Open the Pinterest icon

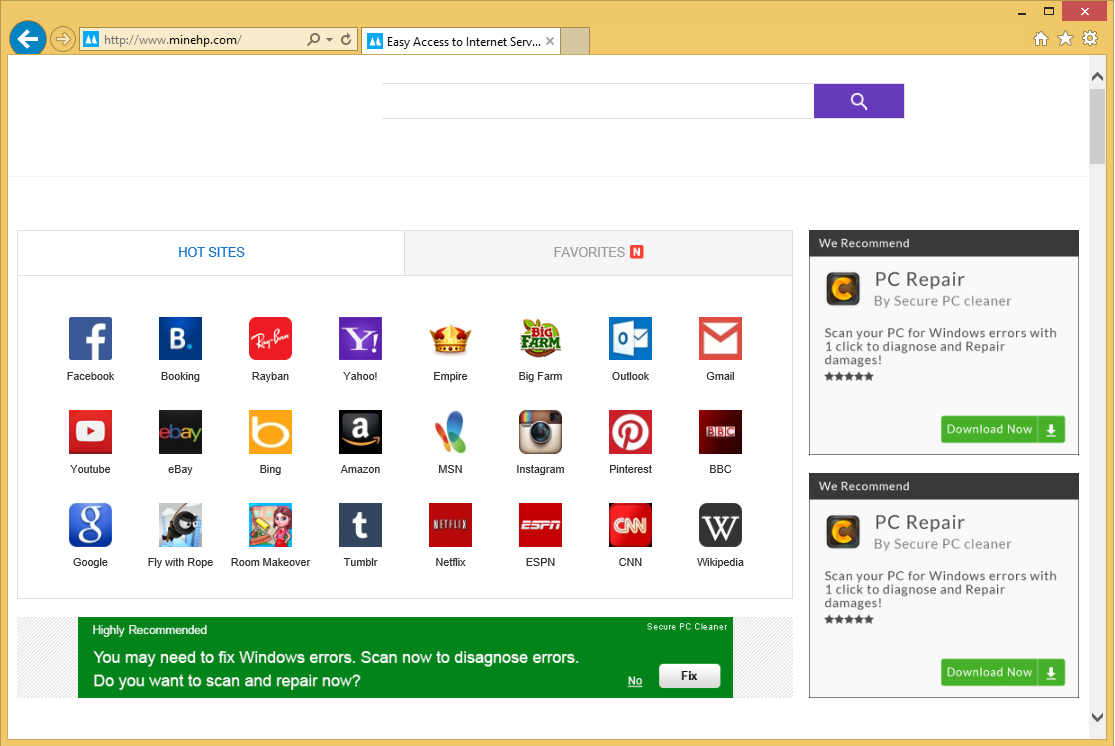coord(630,432)
